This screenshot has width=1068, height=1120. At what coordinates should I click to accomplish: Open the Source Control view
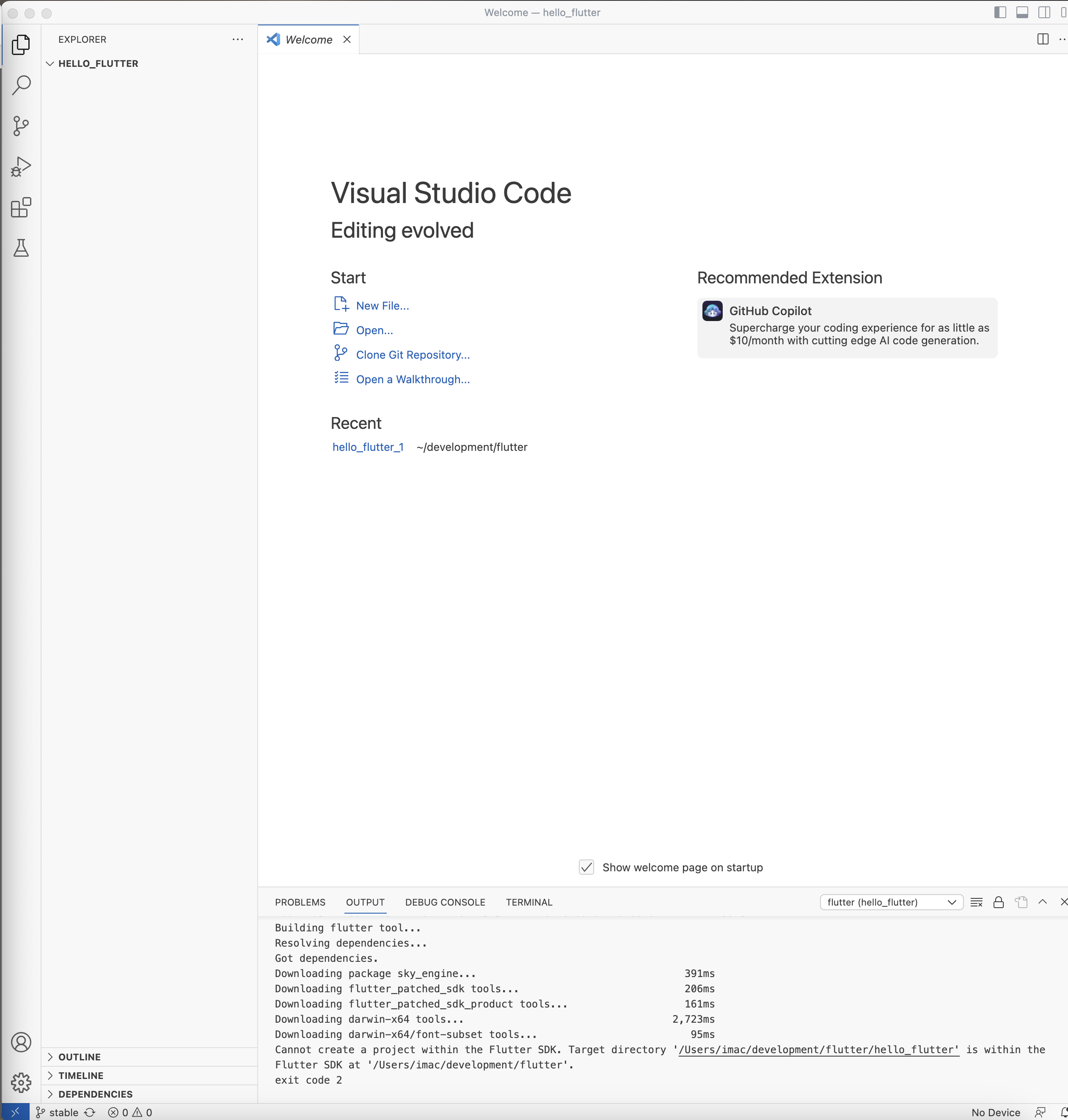[21, 126]
